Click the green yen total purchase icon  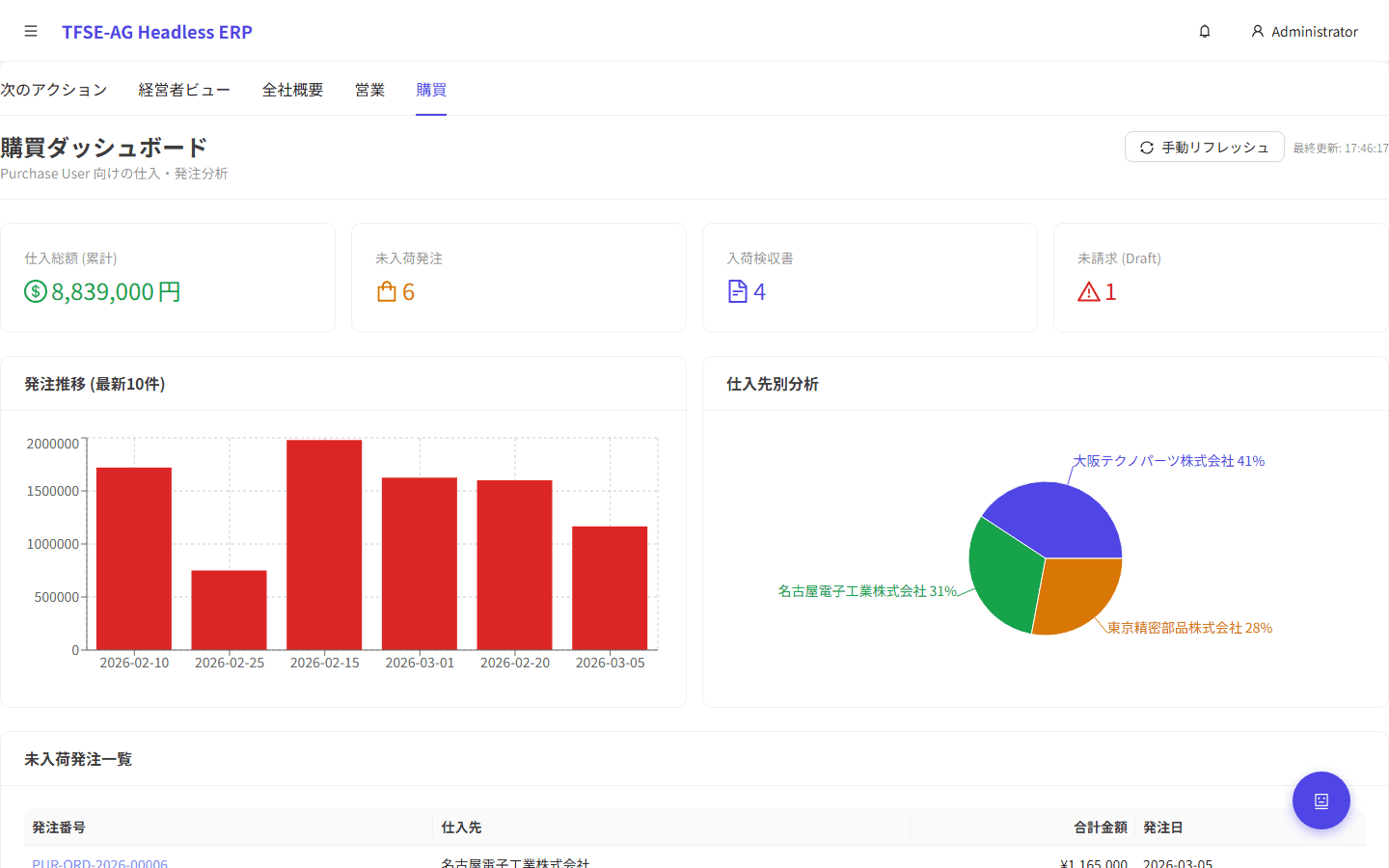(x=36, y=291)
